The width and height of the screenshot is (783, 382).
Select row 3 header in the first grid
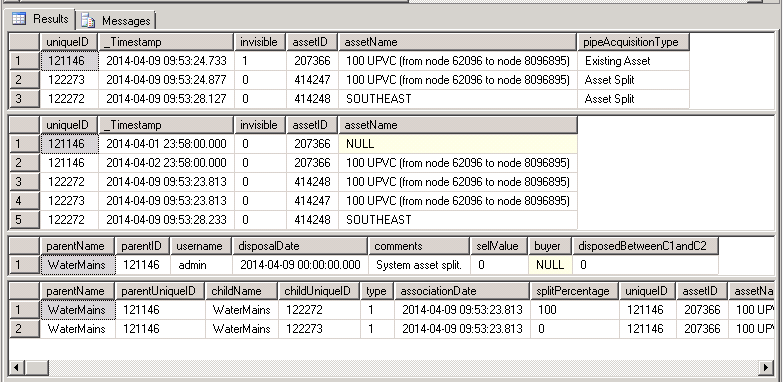tap(24, 99)
